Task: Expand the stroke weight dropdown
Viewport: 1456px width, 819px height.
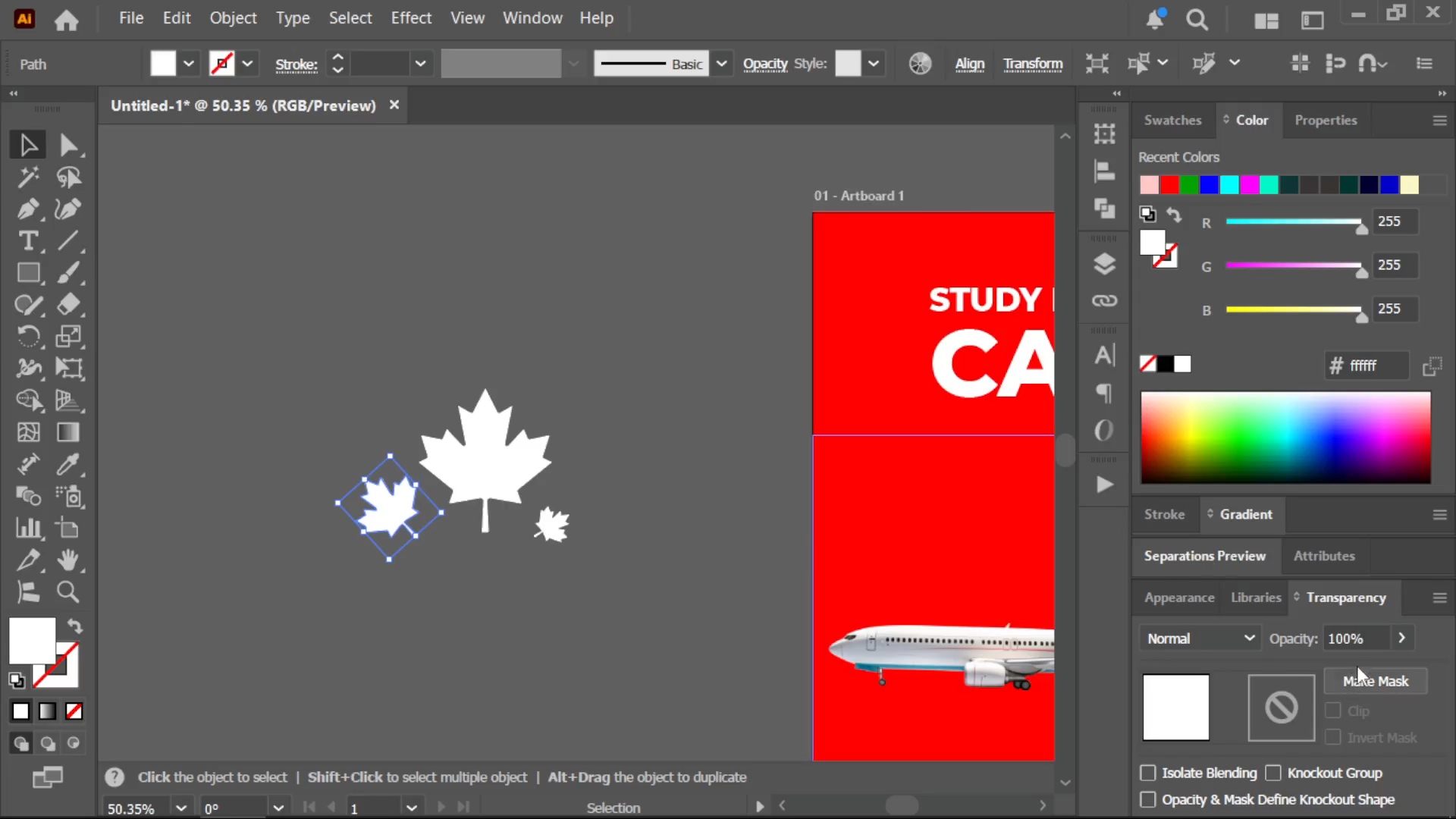Action: tap(420, 64)
